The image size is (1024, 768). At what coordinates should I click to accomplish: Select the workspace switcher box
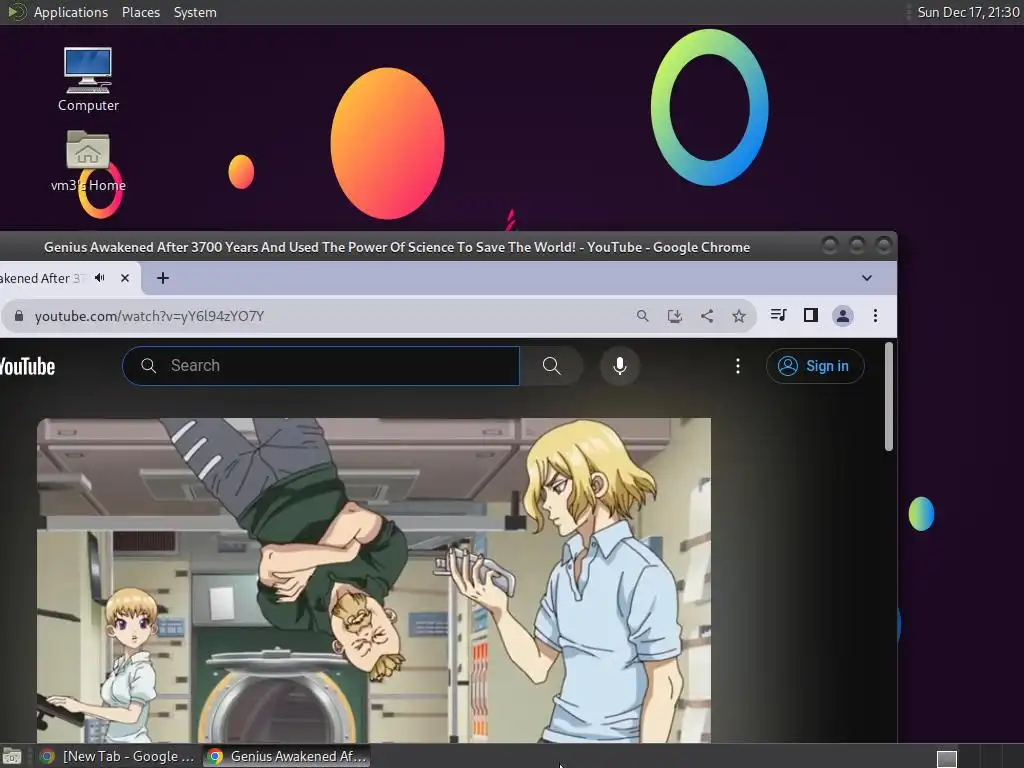coord(946,758)
